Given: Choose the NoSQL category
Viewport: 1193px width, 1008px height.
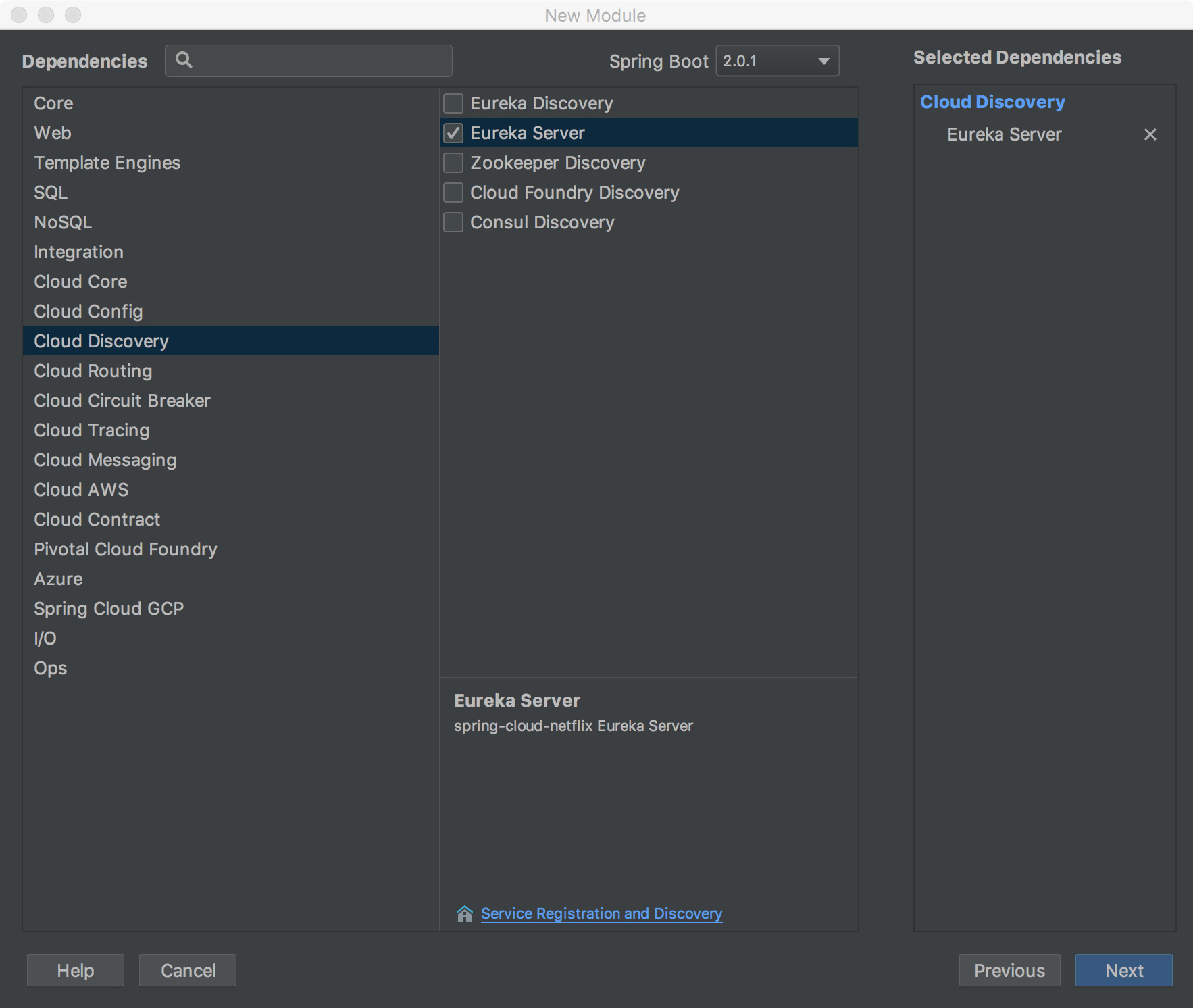Looking at the screenshot, I should point(231,222).
